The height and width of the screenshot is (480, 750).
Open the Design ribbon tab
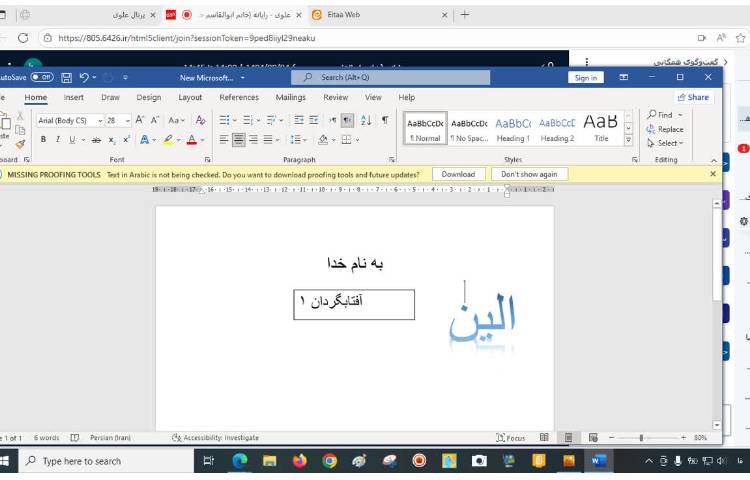pyautogui.click(x=149, y=98)
